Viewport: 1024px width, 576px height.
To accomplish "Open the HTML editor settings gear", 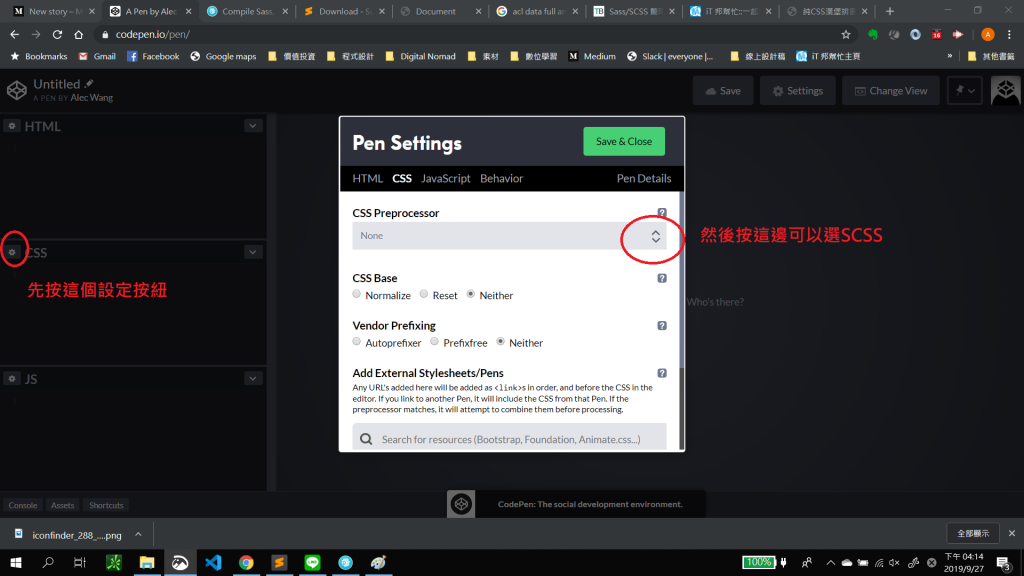I will (12, 126).
